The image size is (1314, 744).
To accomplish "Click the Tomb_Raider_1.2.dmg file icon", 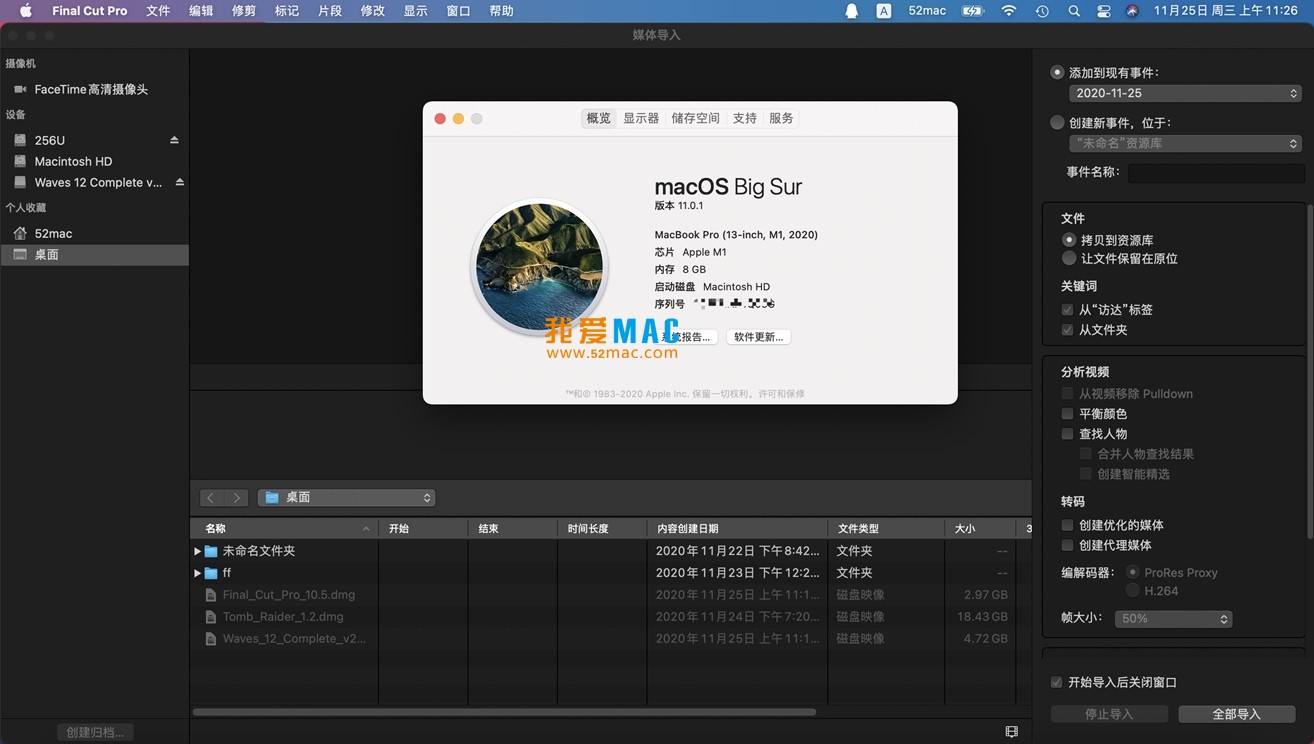I will pos(211,617).
